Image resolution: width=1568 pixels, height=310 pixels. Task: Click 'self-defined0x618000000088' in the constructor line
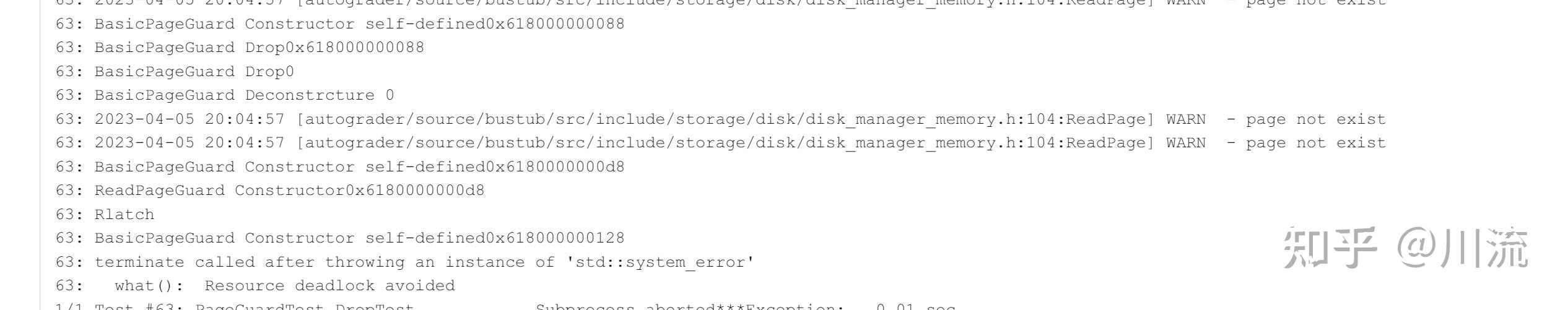tap(495, 24)
